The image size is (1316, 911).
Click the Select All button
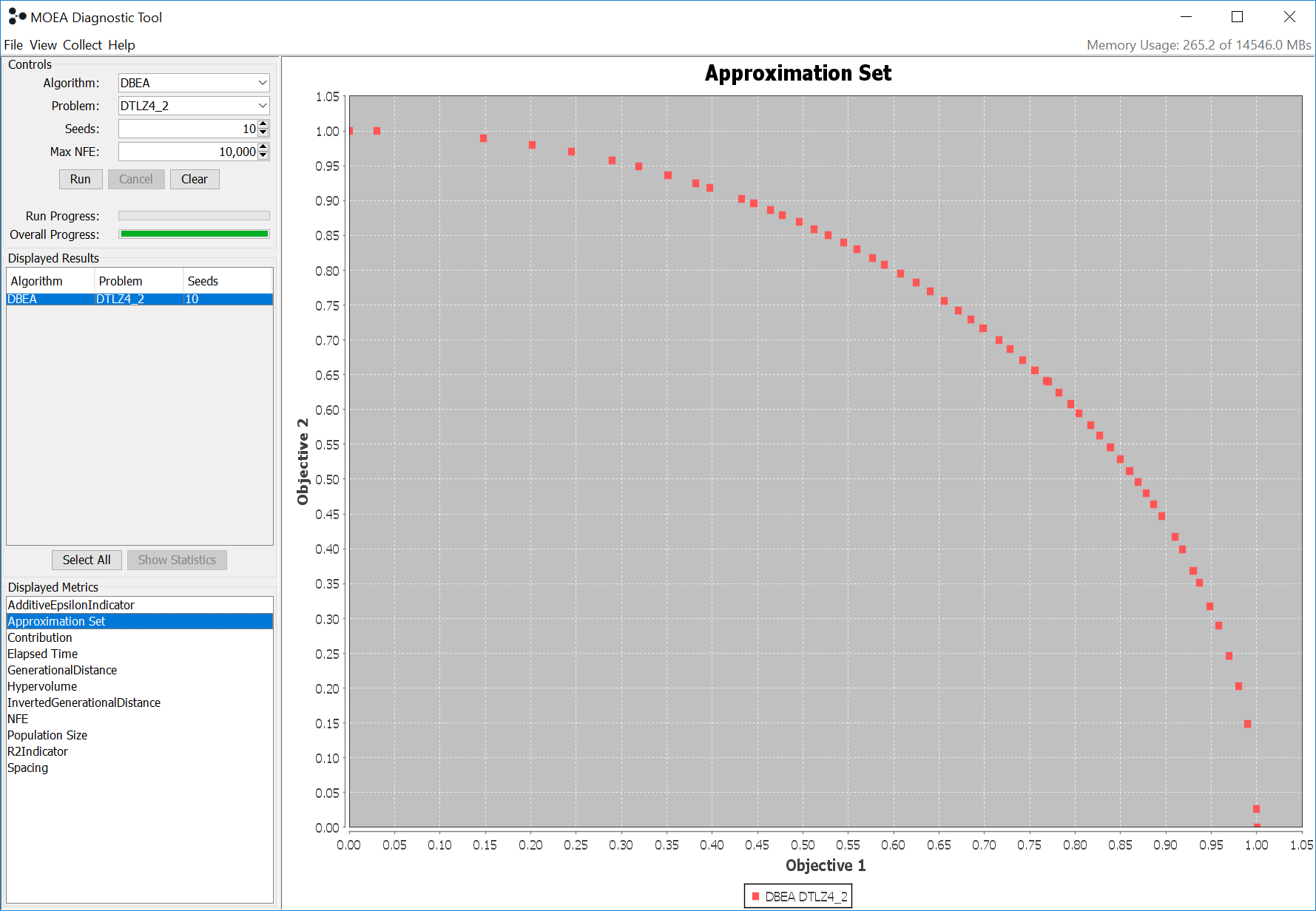pyautogui.click(x=87, y=560)
